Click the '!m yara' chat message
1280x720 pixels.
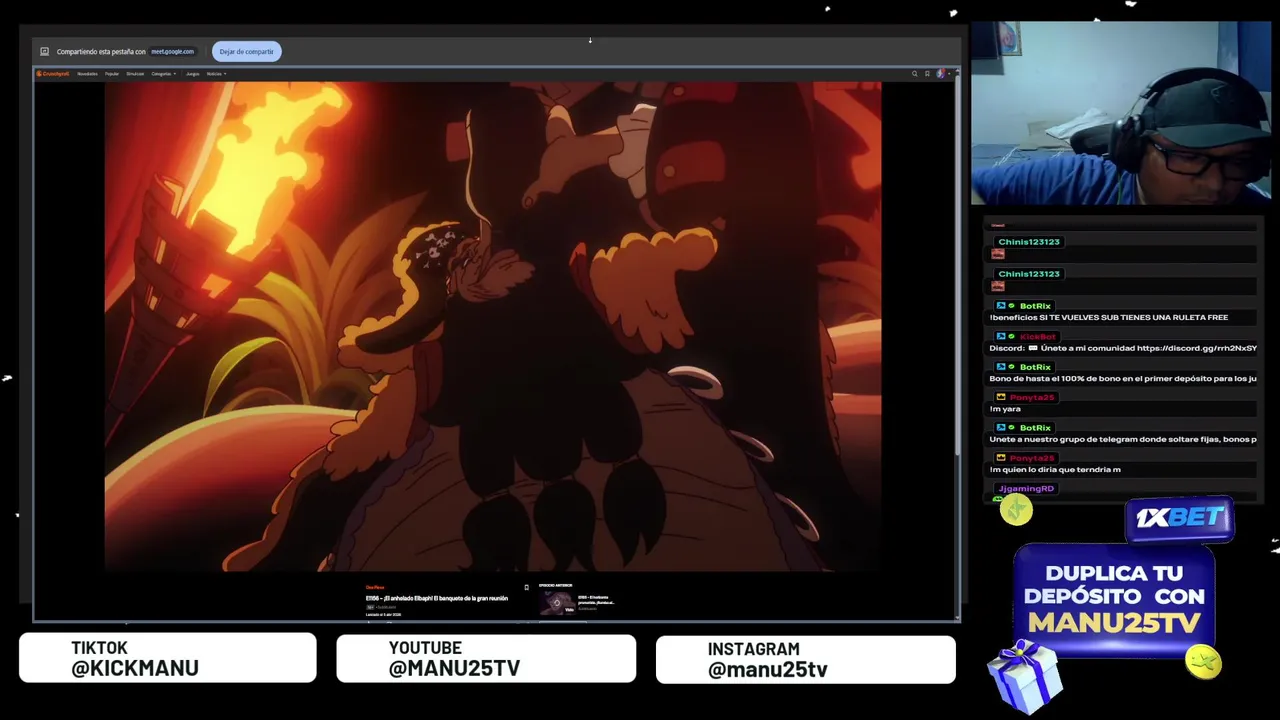tap(1005, 409)
